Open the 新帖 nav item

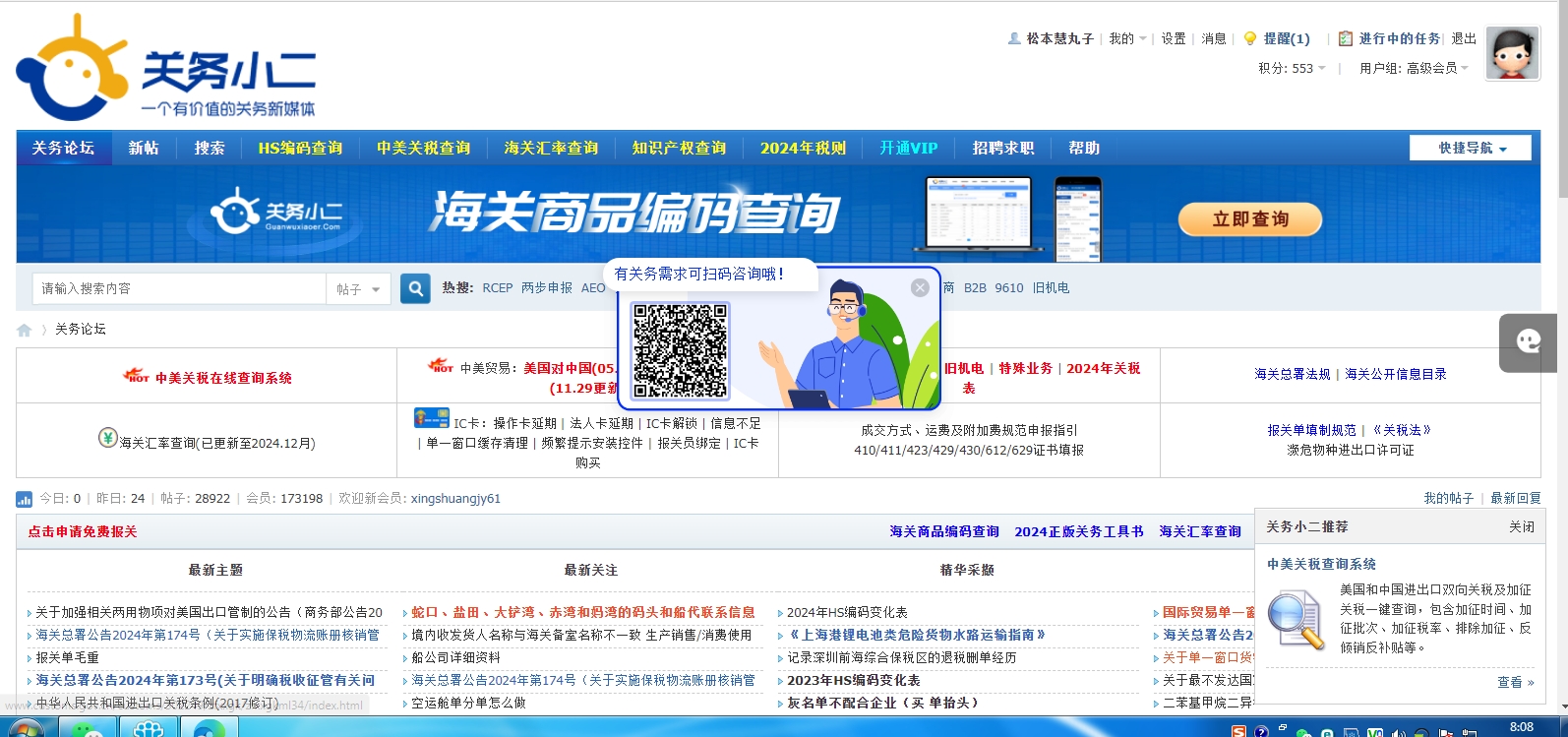click(144, 148)
